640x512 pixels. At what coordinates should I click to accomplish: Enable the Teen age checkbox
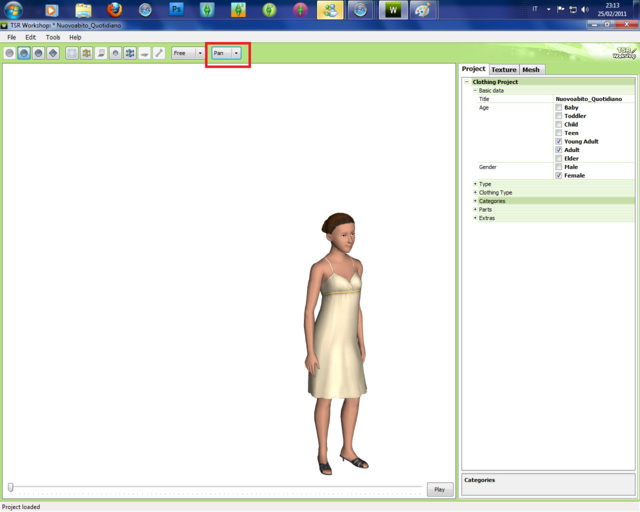pos(559,133)
